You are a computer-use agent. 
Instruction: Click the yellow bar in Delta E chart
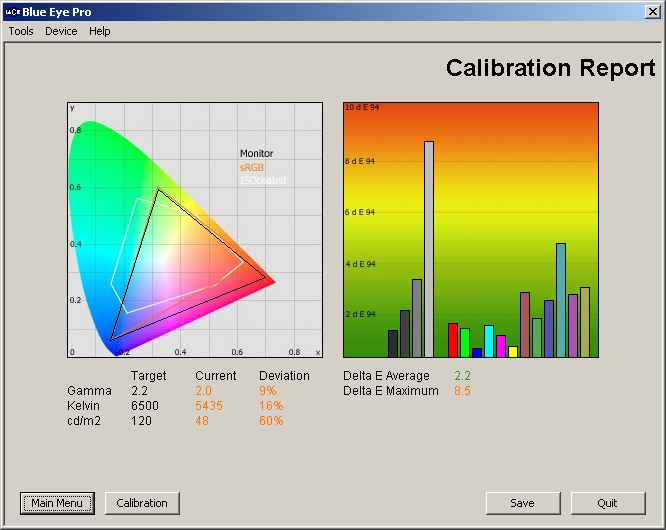513,351
